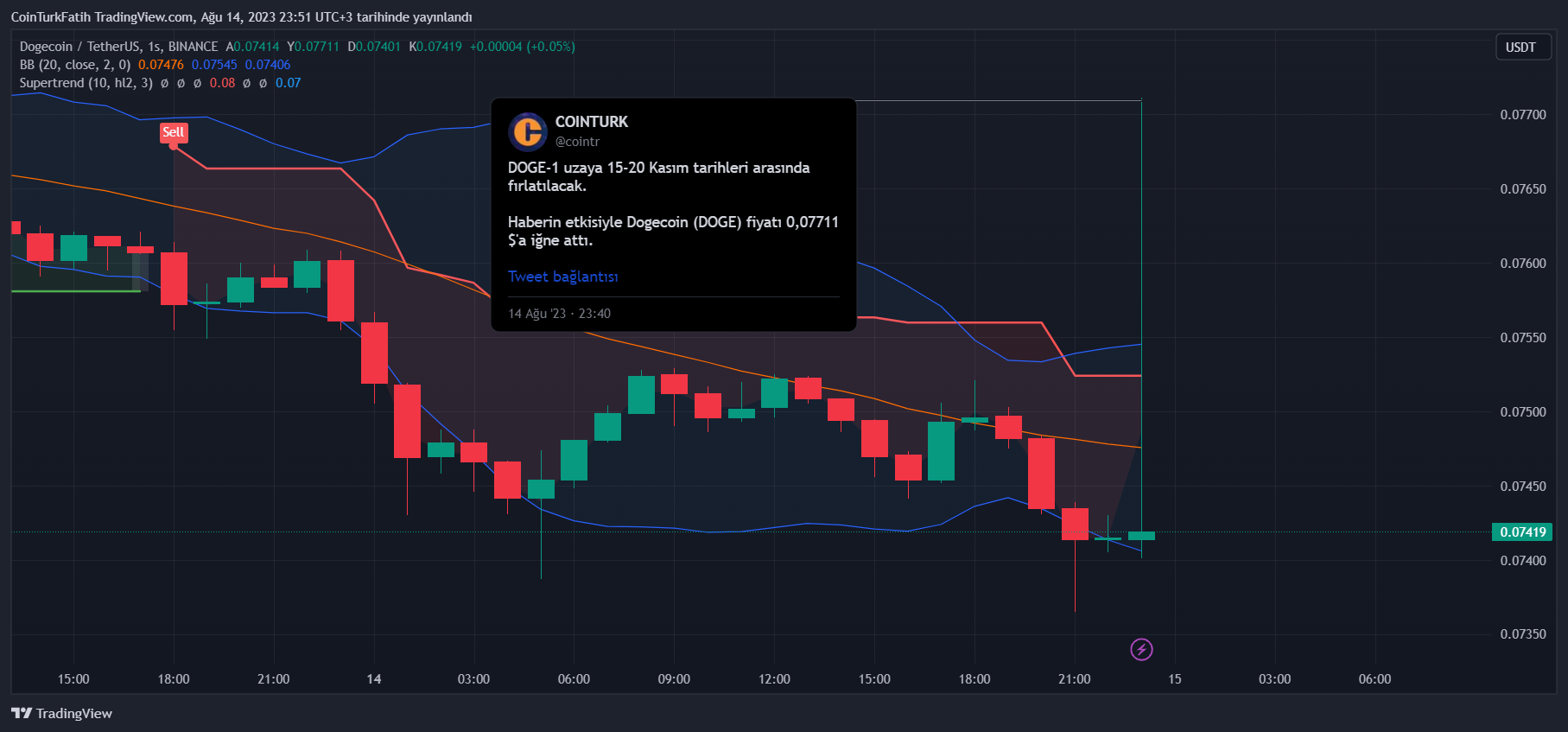This screenshot has width=1568, height=732.
Task: Click the 0.07500 price axis label
Action: (x=1523, y=412)
